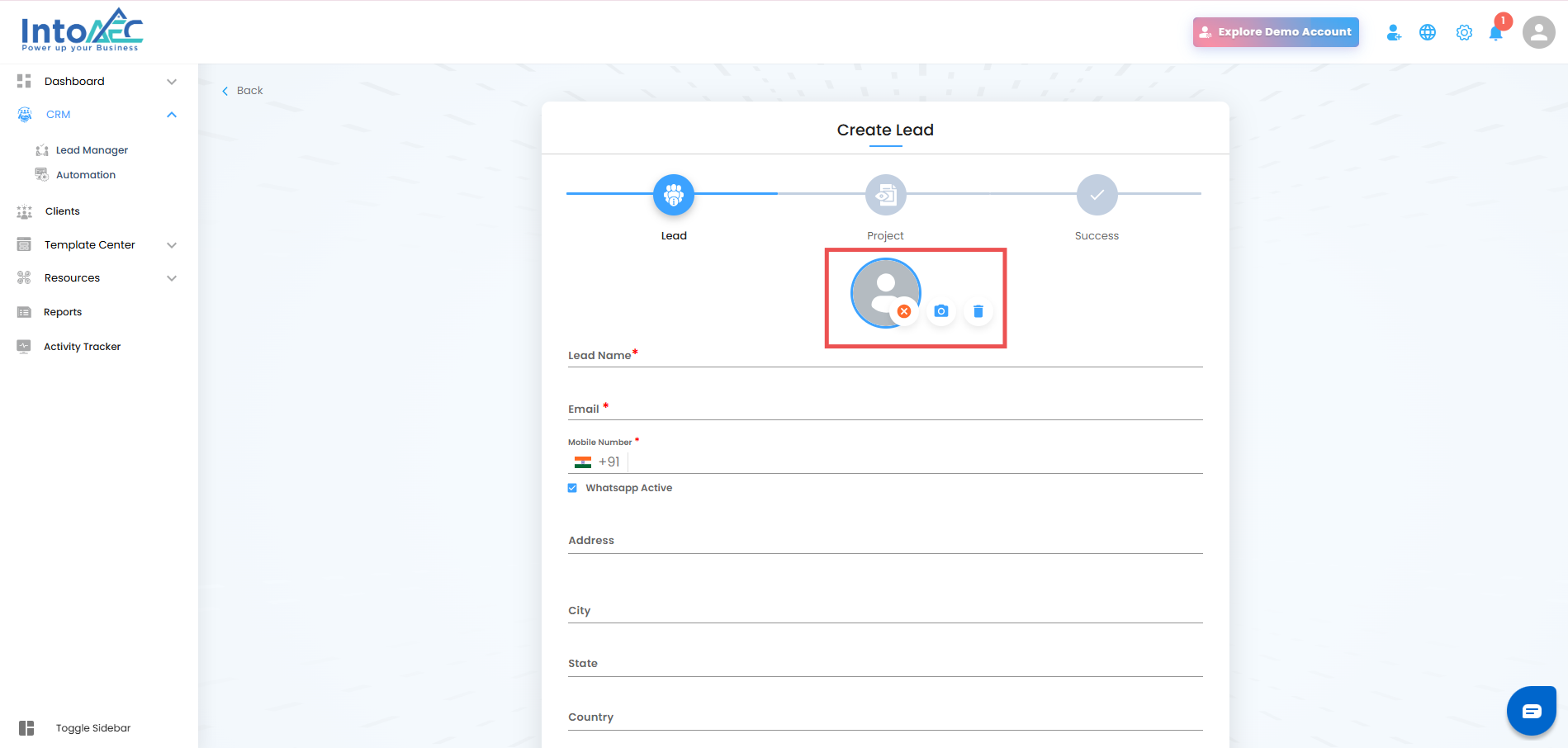Image resolution: width=1568 pixels, height=748 pixels.
Task: Expand the Template Center chevron
Action: click(172, 245)
